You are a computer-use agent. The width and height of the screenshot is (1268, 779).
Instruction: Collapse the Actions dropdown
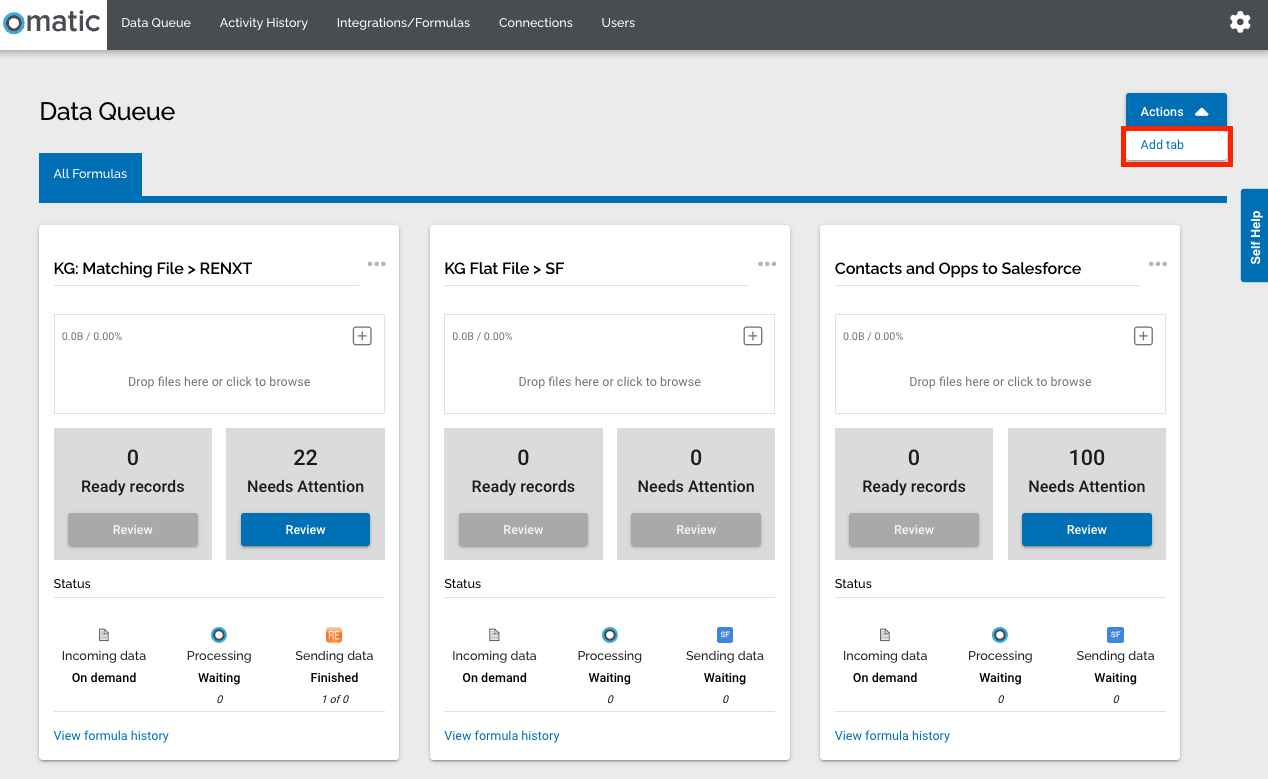click(x=1175, y=110)
